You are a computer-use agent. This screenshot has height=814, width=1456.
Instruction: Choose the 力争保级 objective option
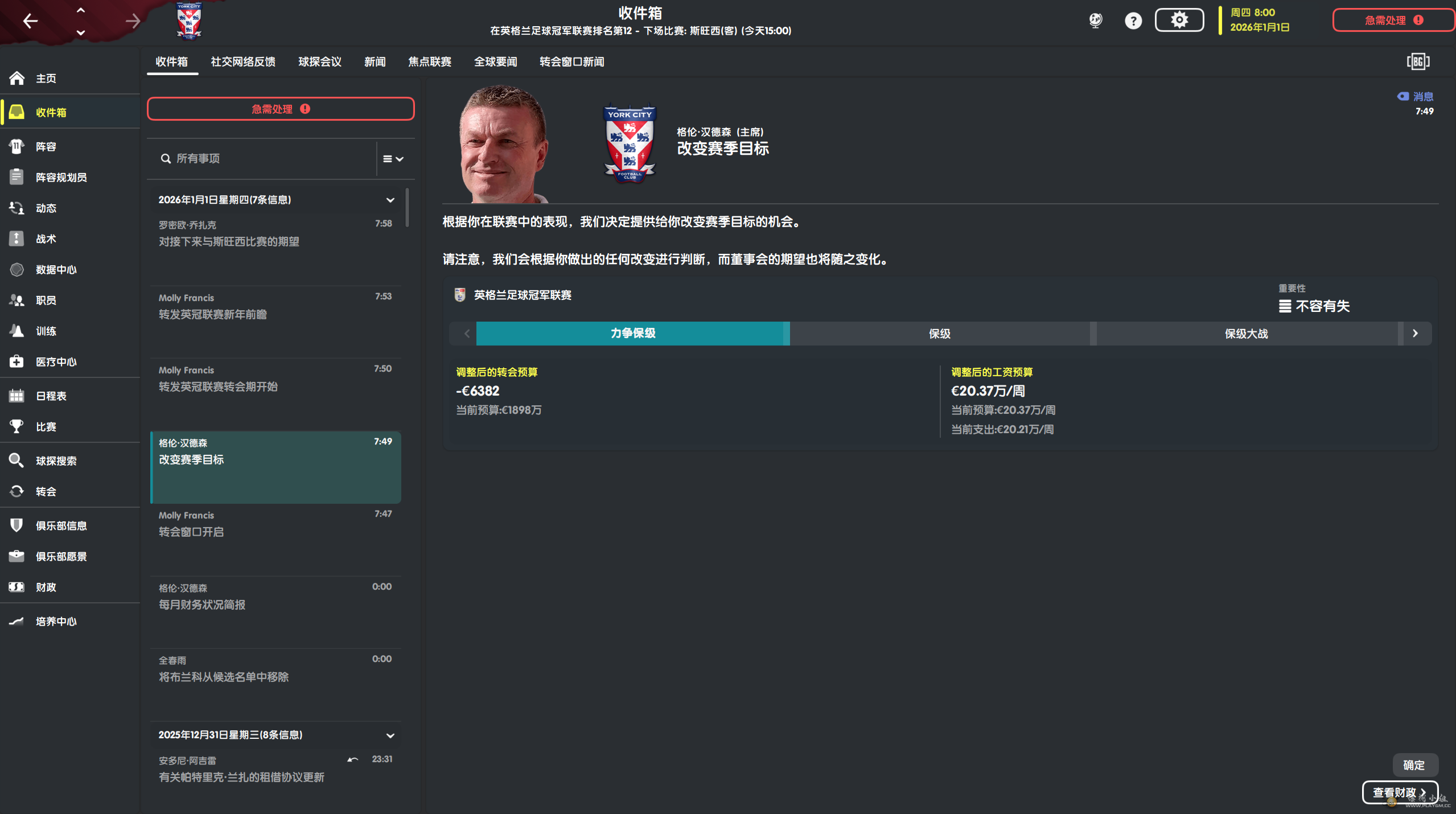[632, 334]
